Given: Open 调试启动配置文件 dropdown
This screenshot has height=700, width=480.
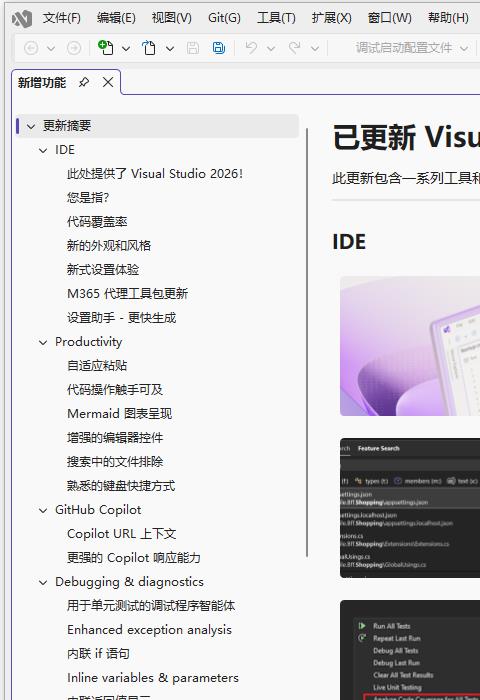Looking at the screenshot, I should point(464,48).
